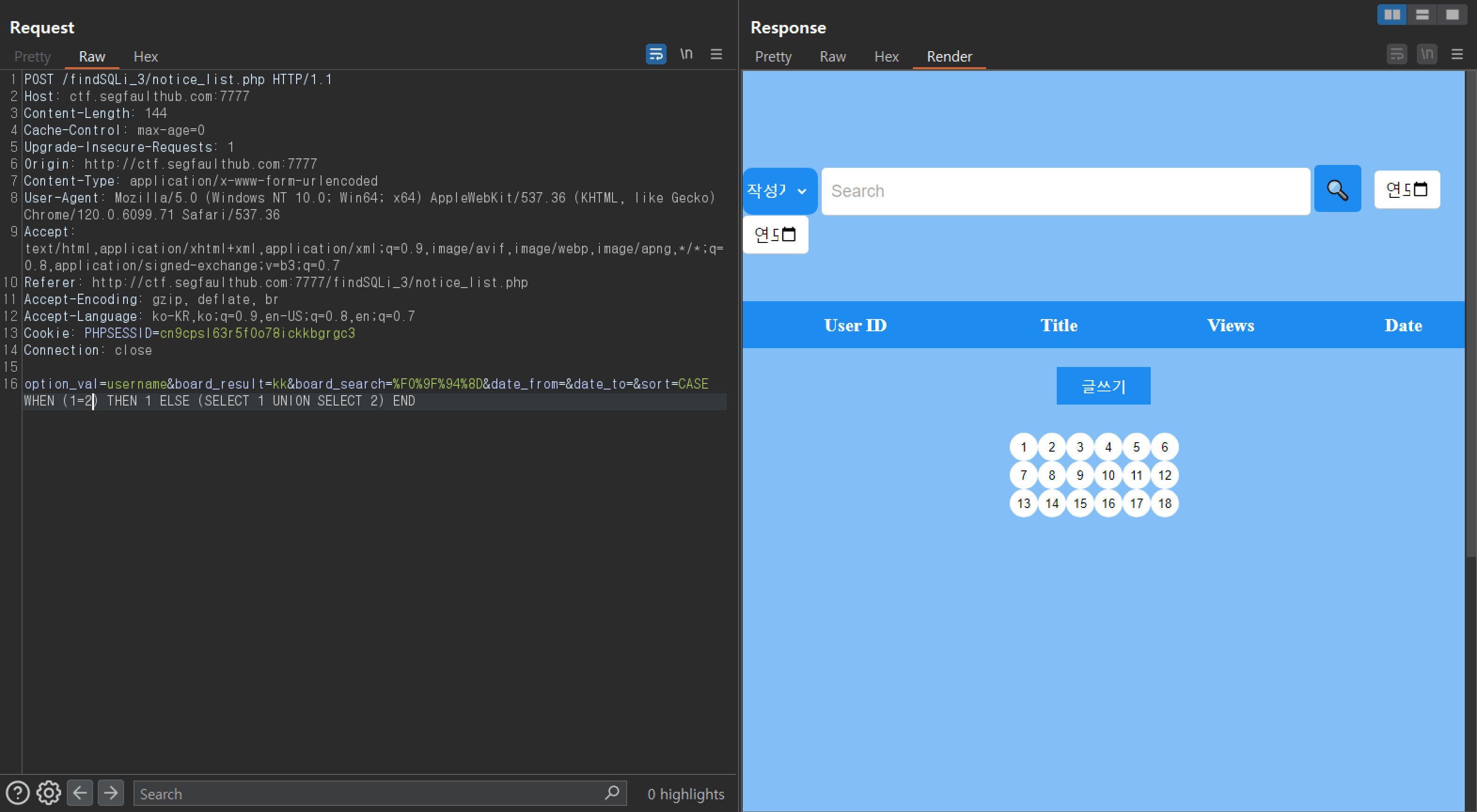Viewport: 1477px width, 812px height.
Task: Select top-bottom split layout icon
Action: [x=1422, y=15]
